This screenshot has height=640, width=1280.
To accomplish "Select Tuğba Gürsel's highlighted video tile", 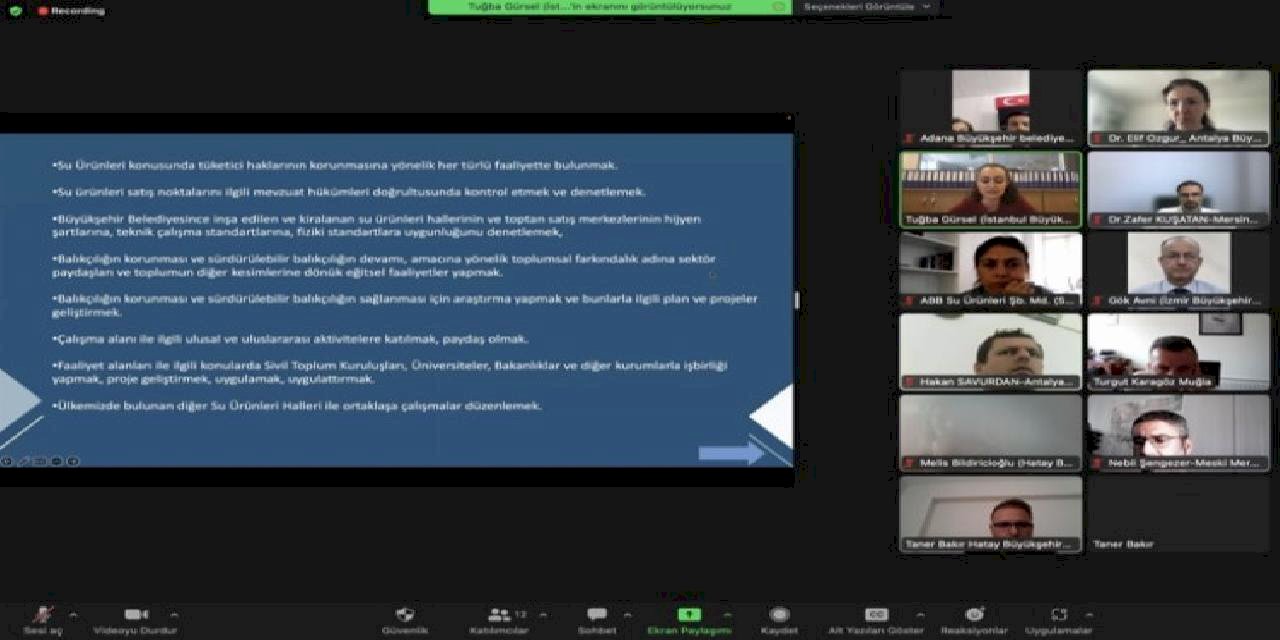I will click(990, 189).
